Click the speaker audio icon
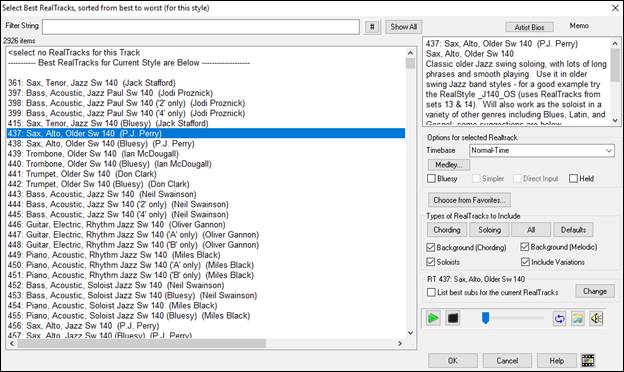The width and height of the screenshot is (624, 372). click(x=596, y=318)
